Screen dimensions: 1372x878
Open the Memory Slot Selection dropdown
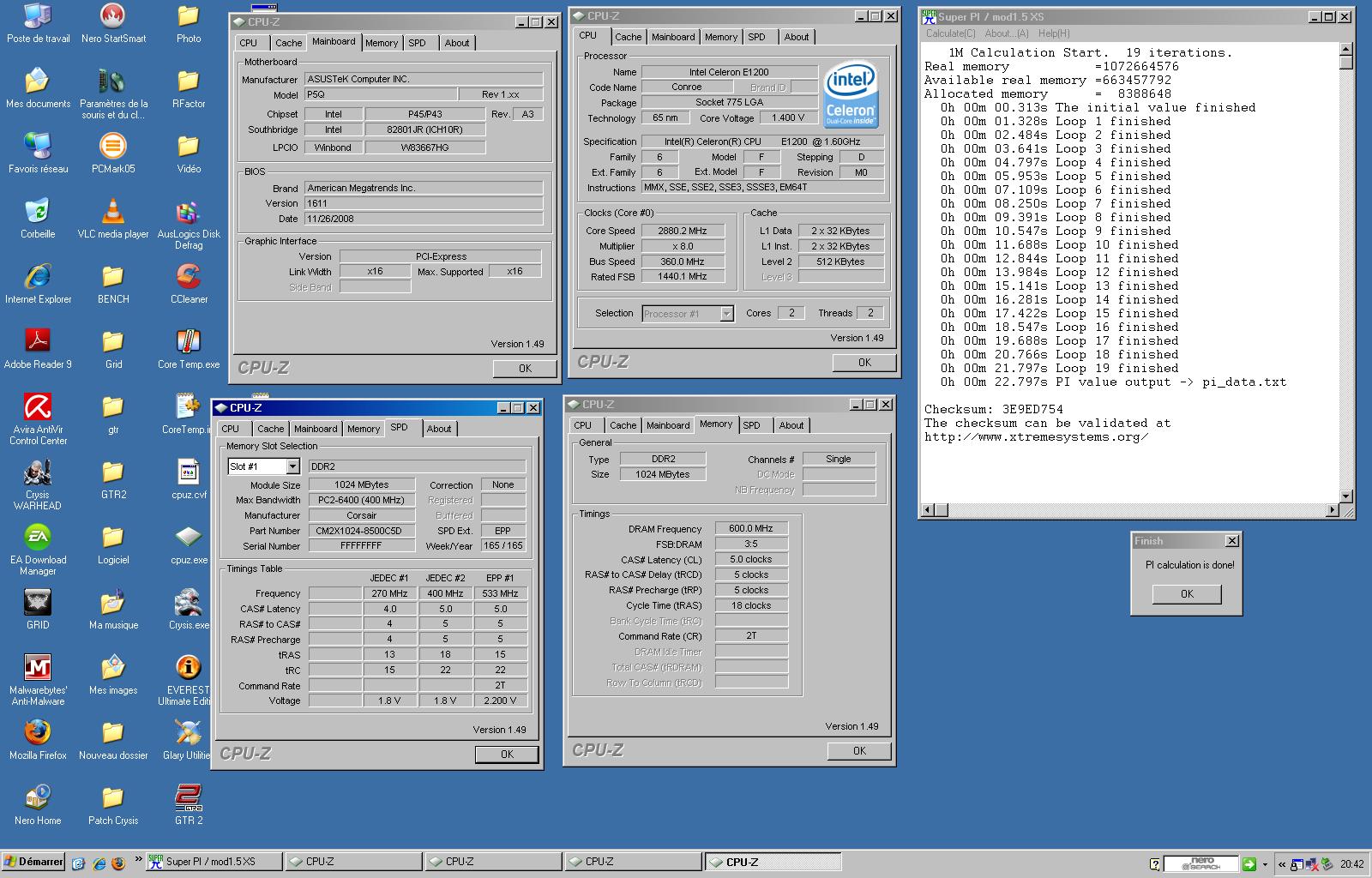pyautogui.click(x=292, y=466)
